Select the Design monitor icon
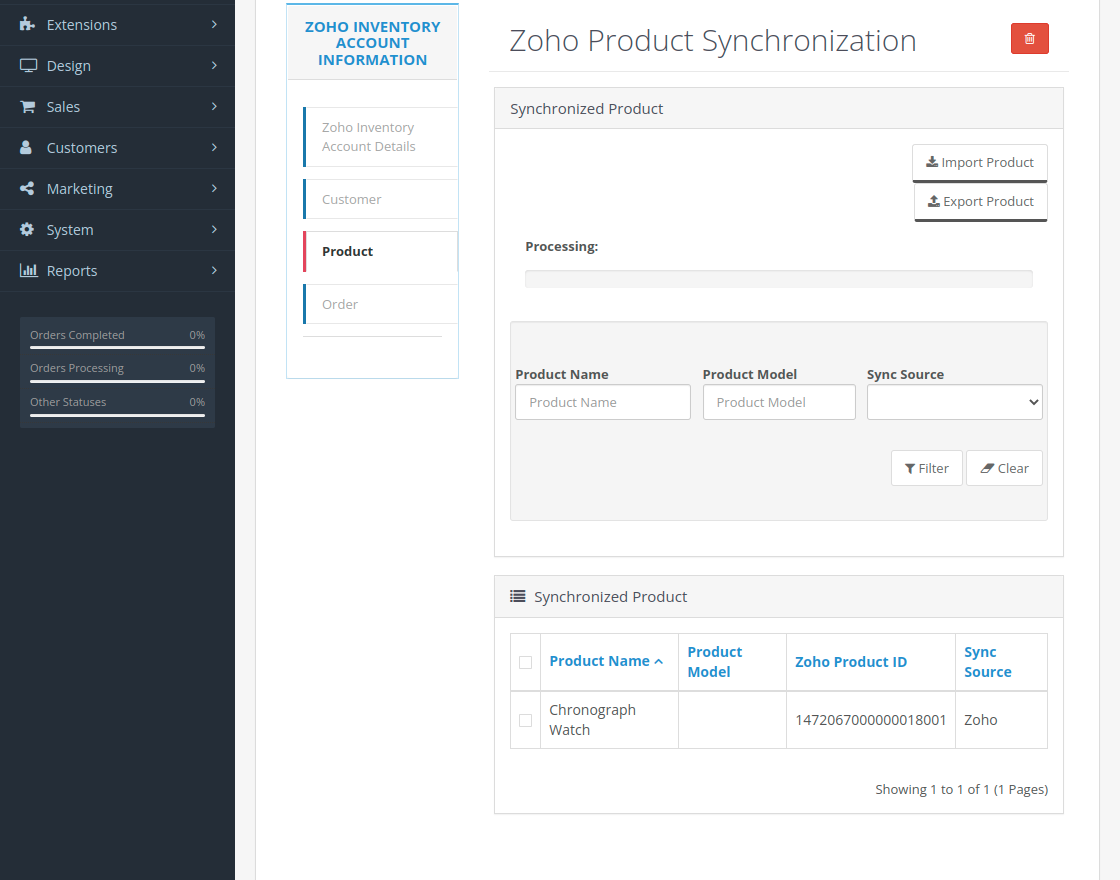This screenshot has width=1120, height=880. click(x=26, y=65)
